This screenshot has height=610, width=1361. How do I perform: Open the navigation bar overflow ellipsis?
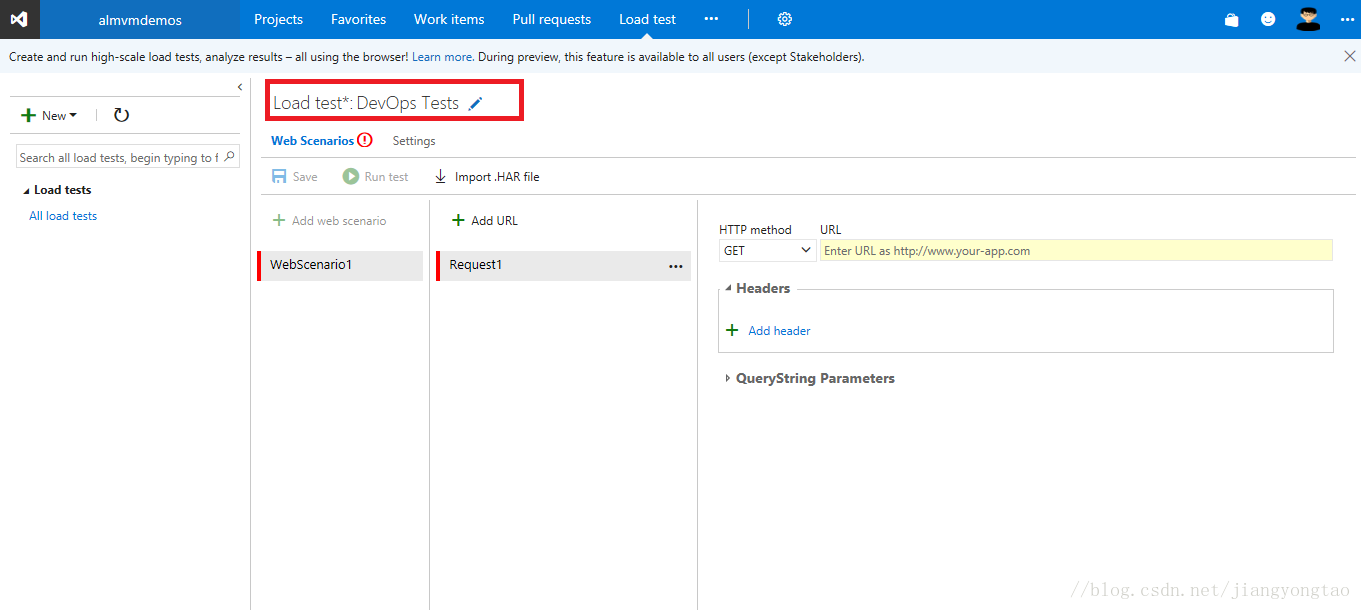[x=711, y=19]
